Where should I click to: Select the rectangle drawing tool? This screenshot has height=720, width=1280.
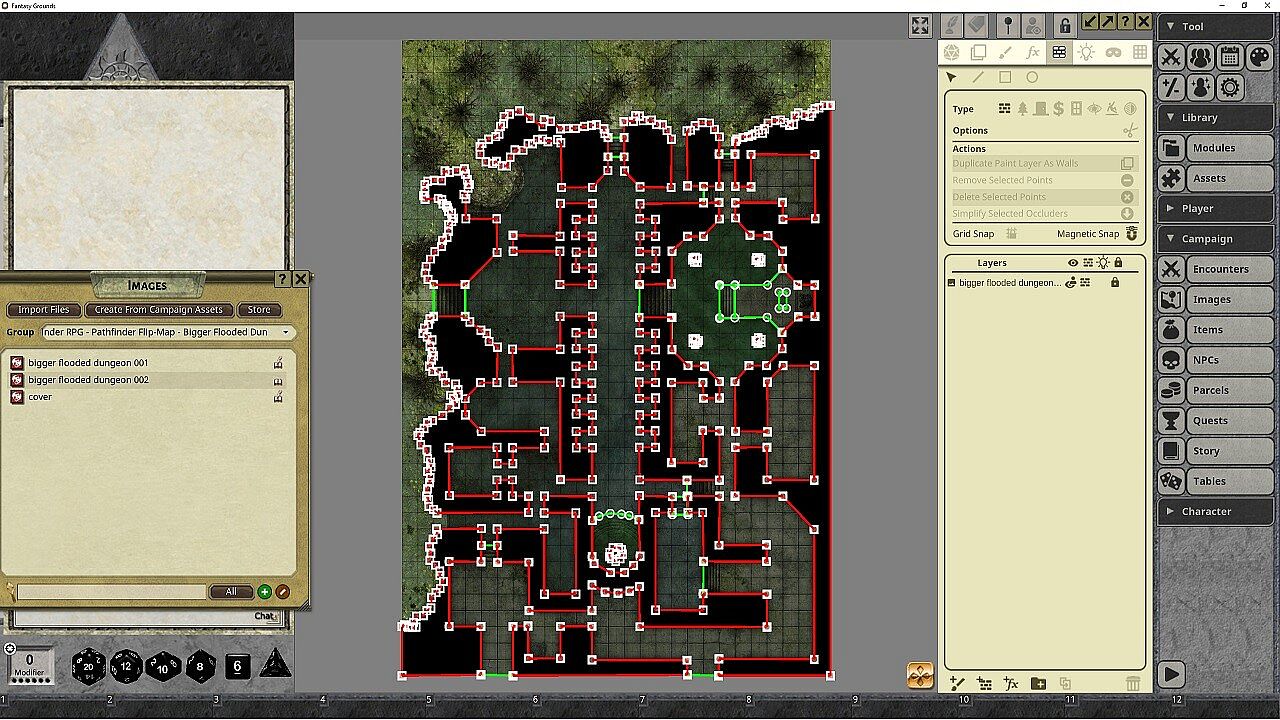tap(1005, 77)
